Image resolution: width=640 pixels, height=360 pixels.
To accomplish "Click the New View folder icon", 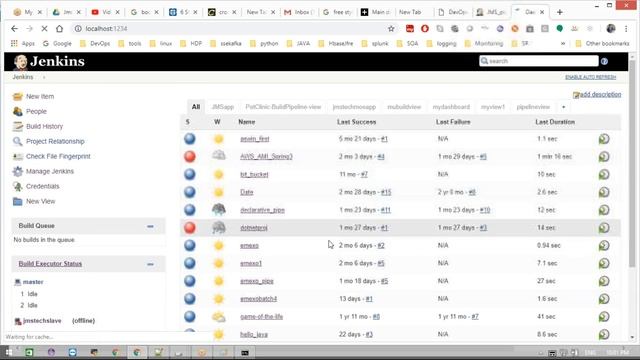I will point(18,201).
